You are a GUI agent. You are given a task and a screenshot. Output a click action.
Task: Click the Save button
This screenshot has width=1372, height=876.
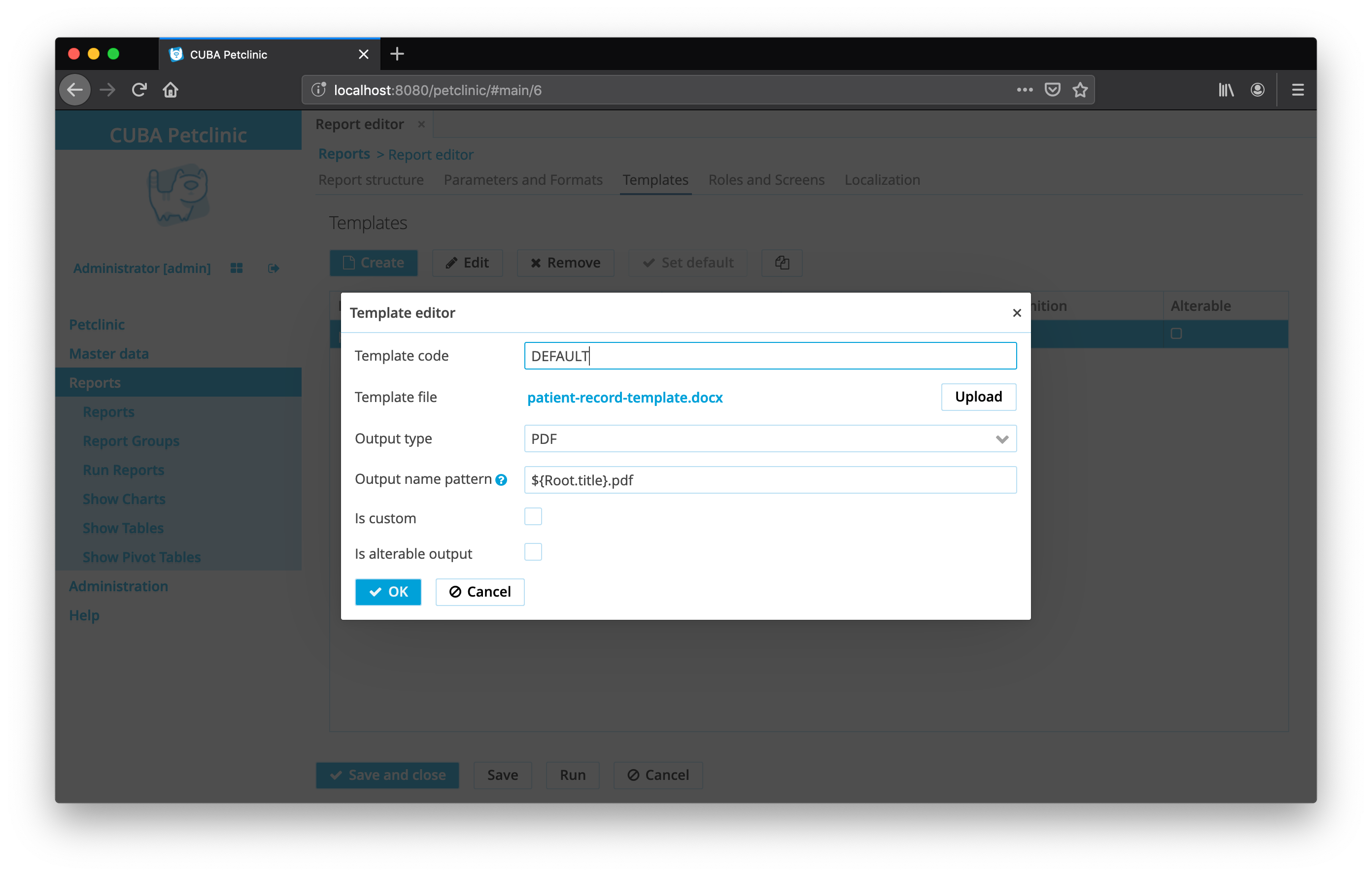503,775
